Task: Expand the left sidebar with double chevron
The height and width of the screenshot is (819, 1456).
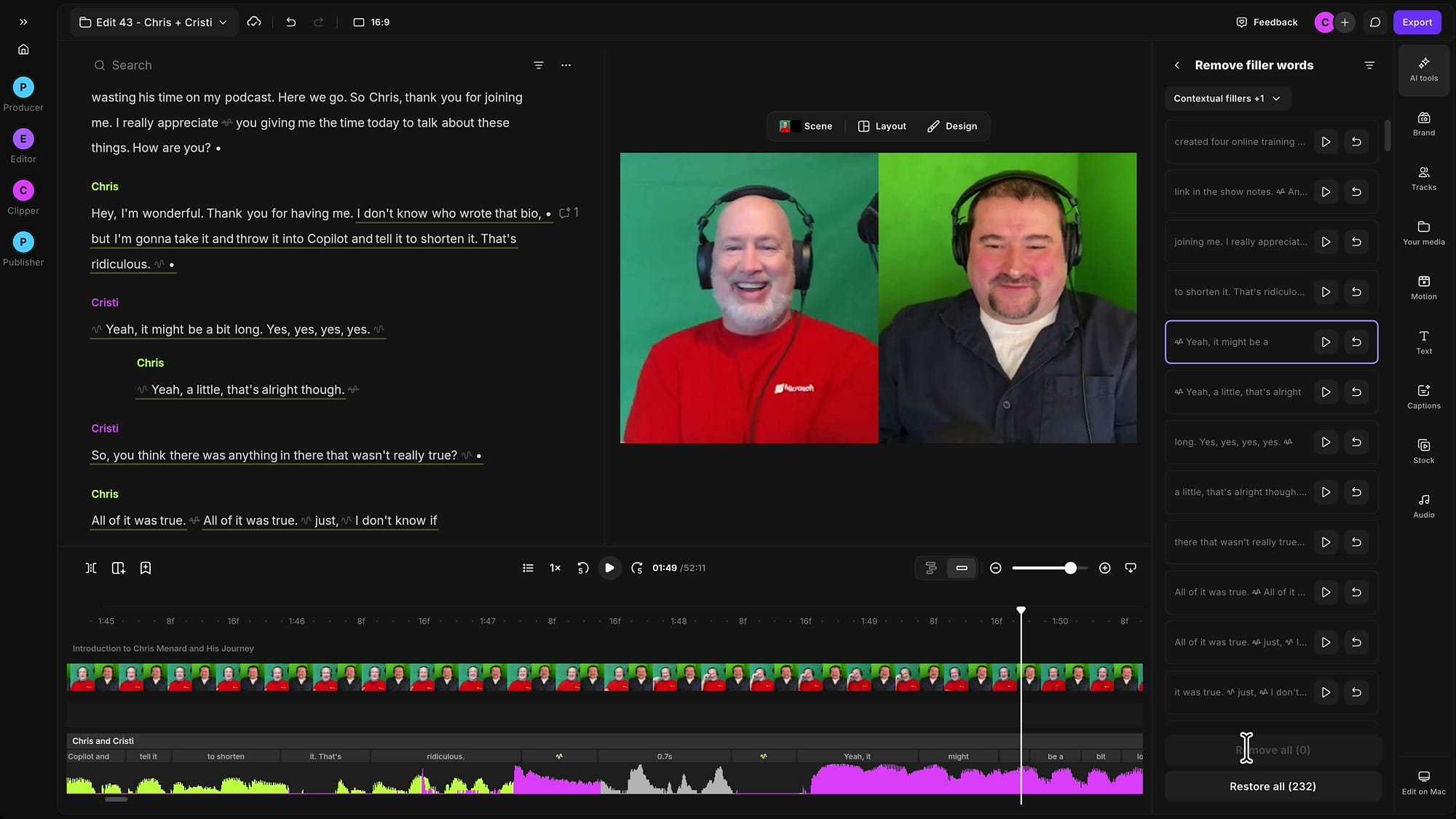Action: point(23,22)
